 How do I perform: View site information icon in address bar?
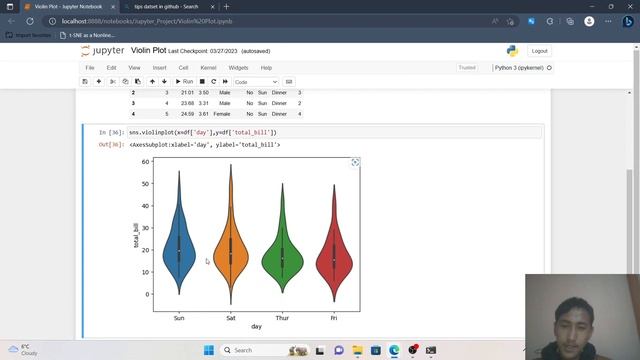pyautogui.click(x=52, y=21)
